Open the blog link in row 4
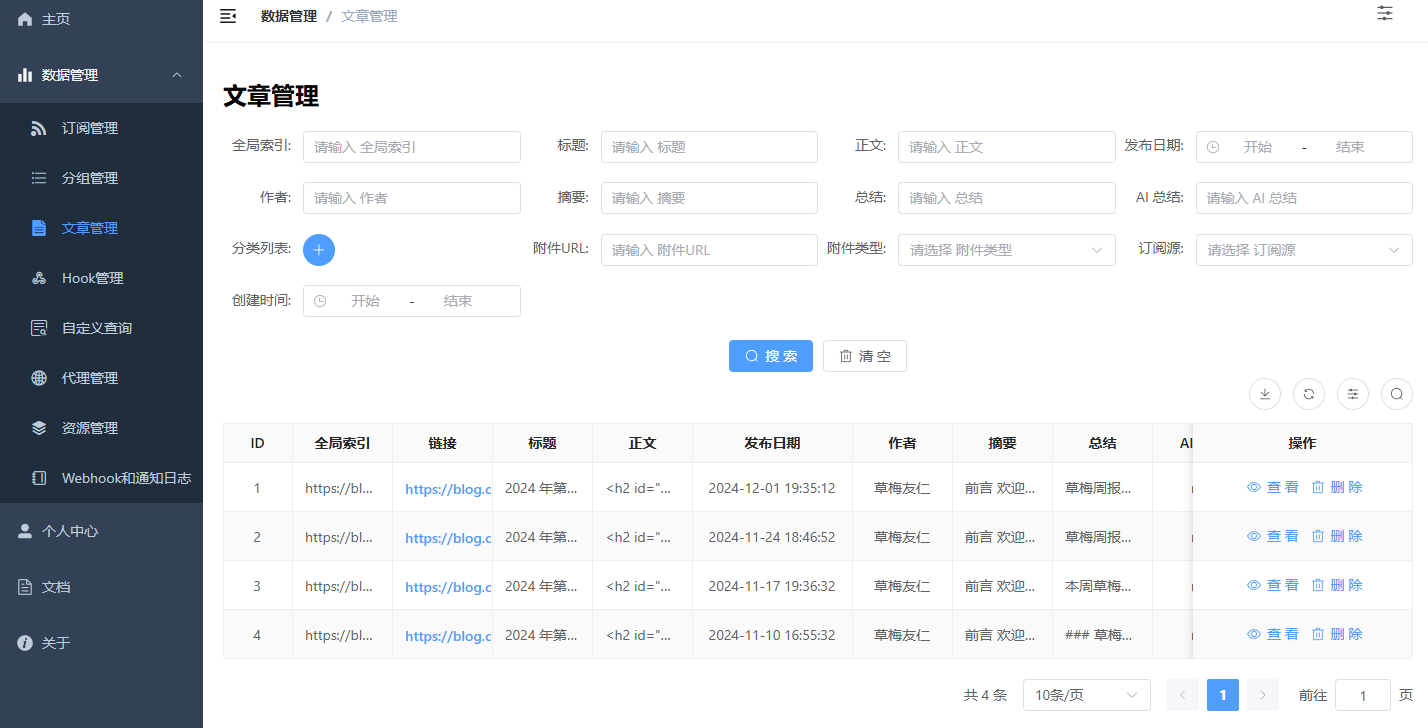This screenshot has height=728, width=1428. click(x=448, y=636)
